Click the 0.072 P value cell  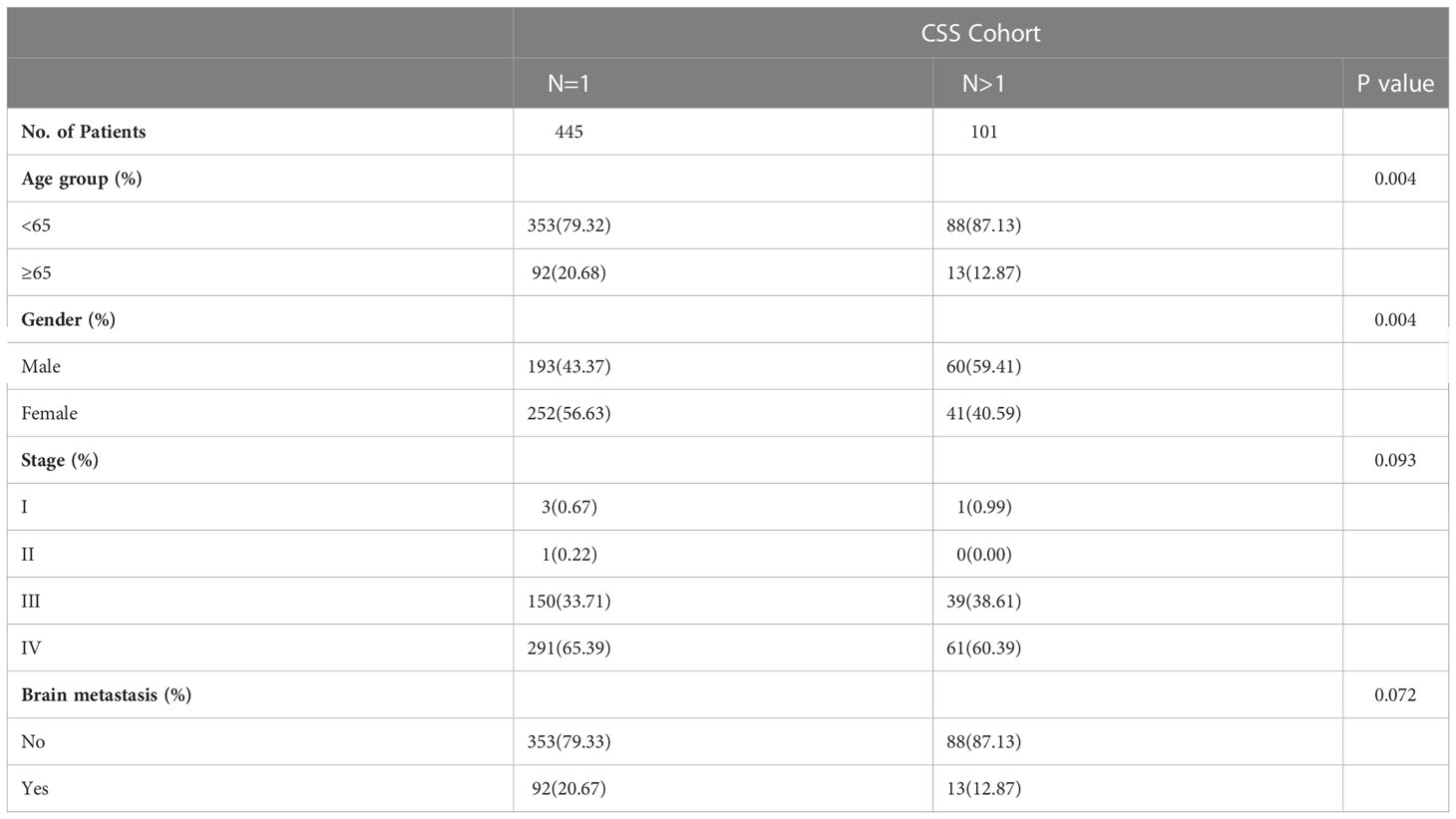1395,694
